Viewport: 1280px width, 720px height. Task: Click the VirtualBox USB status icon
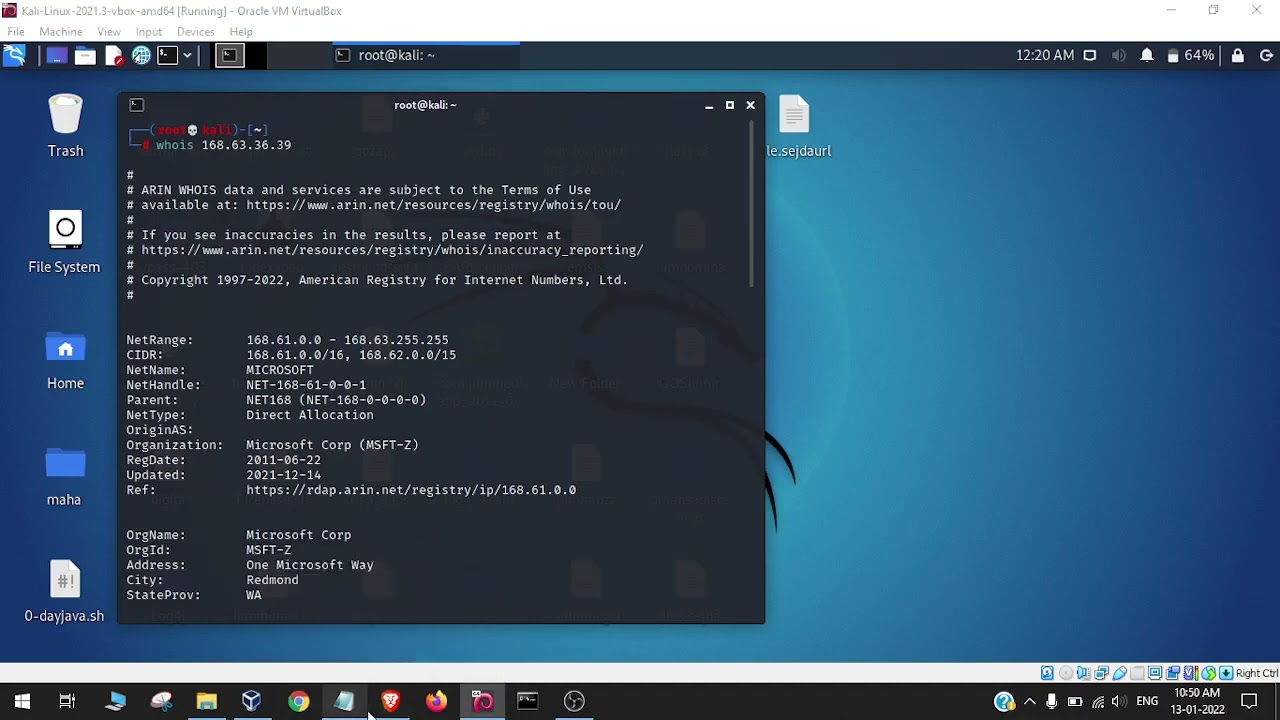(x=1119, y=673)
